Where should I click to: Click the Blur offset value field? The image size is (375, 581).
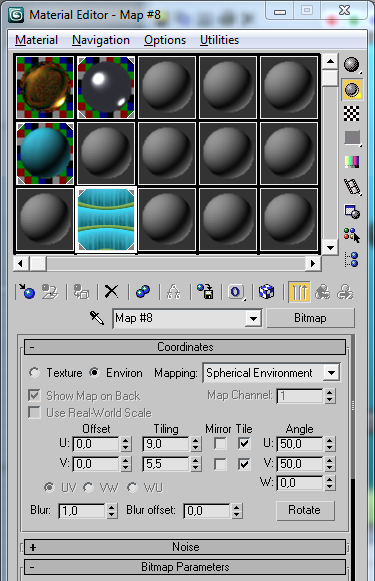pyautogui.click(x=208, y=511)
